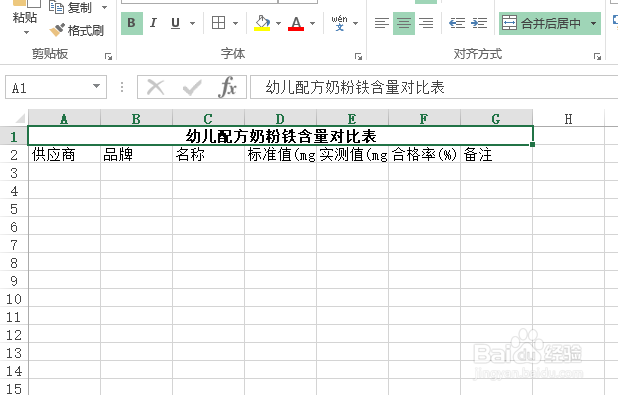This screenshot has height=395, width=618.
Task: Select column F header
Action: (424, 119)
